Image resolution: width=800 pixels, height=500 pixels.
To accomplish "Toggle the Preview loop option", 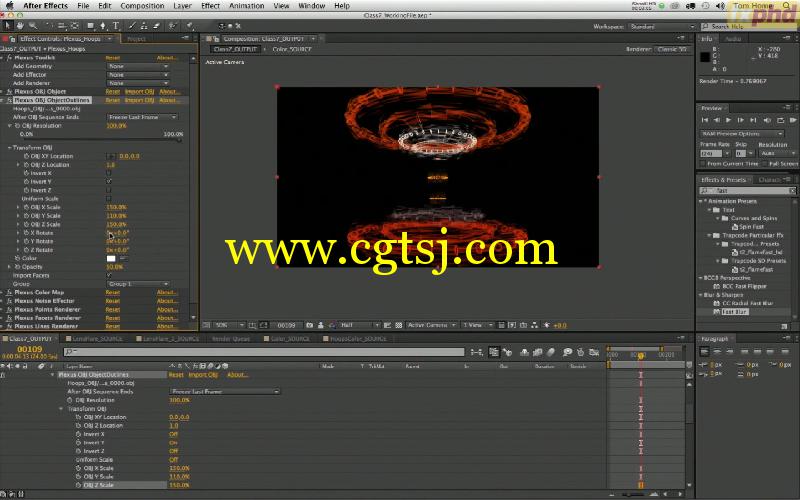I will (x=780, y=120).
